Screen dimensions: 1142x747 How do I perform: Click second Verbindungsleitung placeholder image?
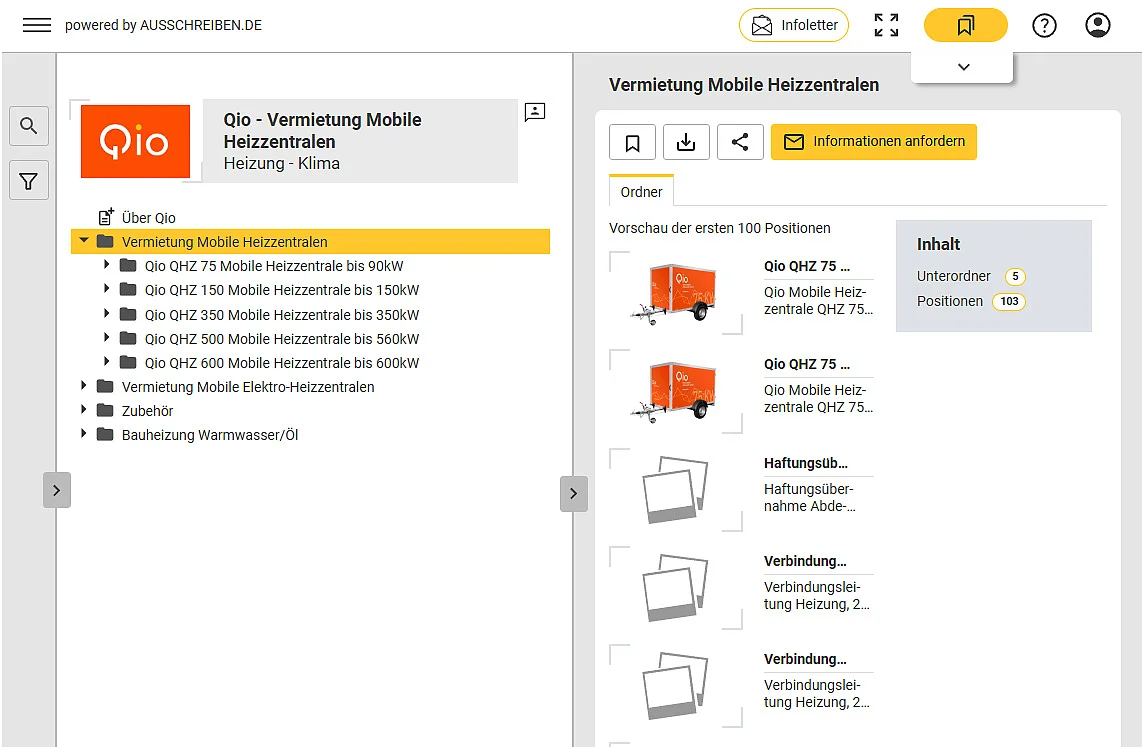pyautogui.click(x=674, y=686)
